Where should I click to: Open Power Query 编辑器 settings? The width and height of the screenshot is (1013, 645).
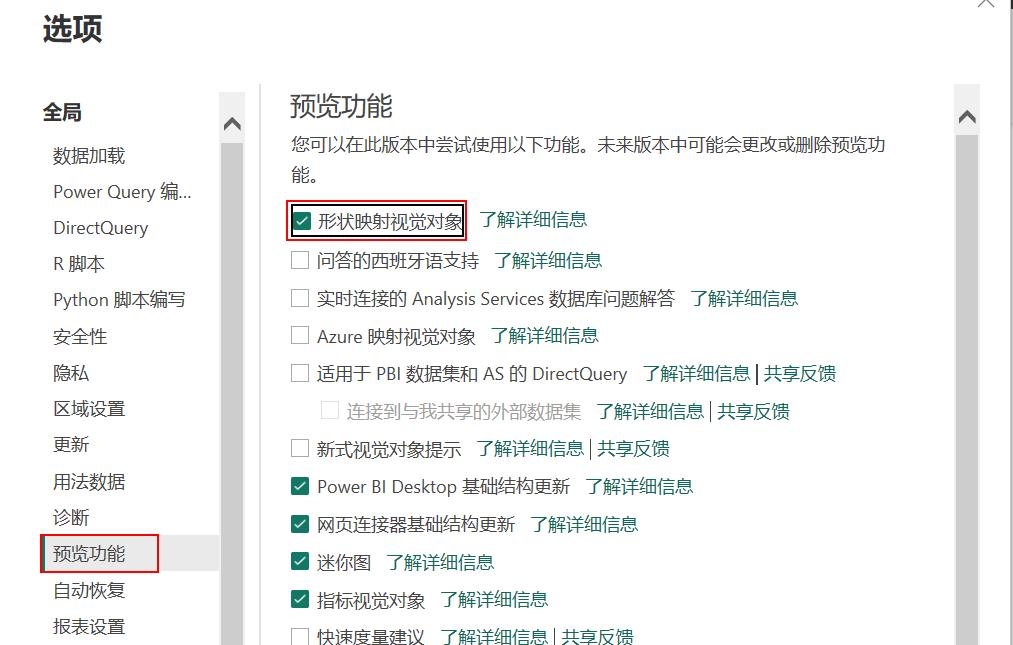pyautogui.click(x=122, y=192)
